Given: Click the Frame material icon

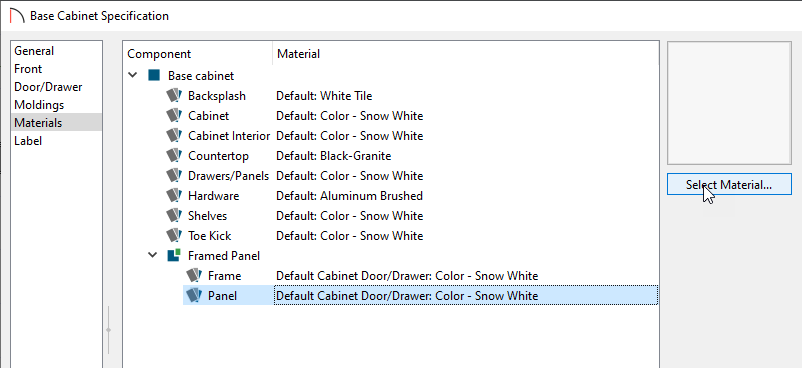Looking at the screenshot, I should [x=194, y=275].
